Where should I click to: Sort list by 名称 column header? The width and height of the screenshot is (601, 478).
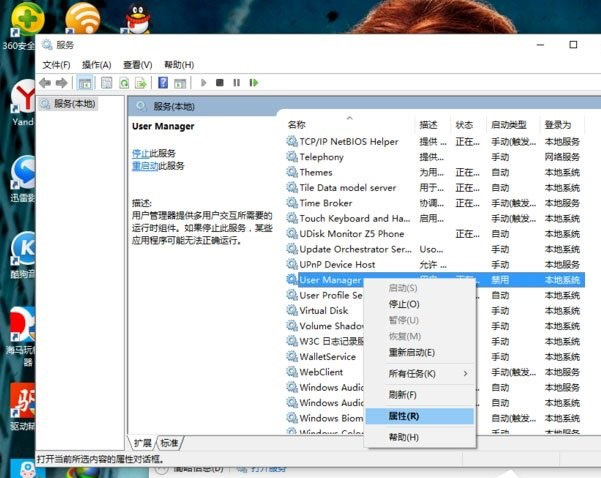[x=297, y=125]
